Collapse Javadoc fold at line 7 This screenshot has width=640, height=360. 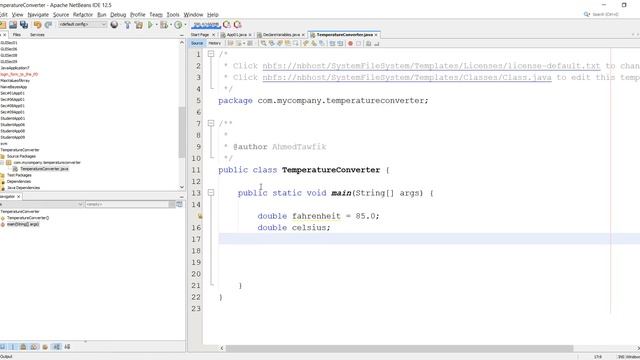point(211,123)
